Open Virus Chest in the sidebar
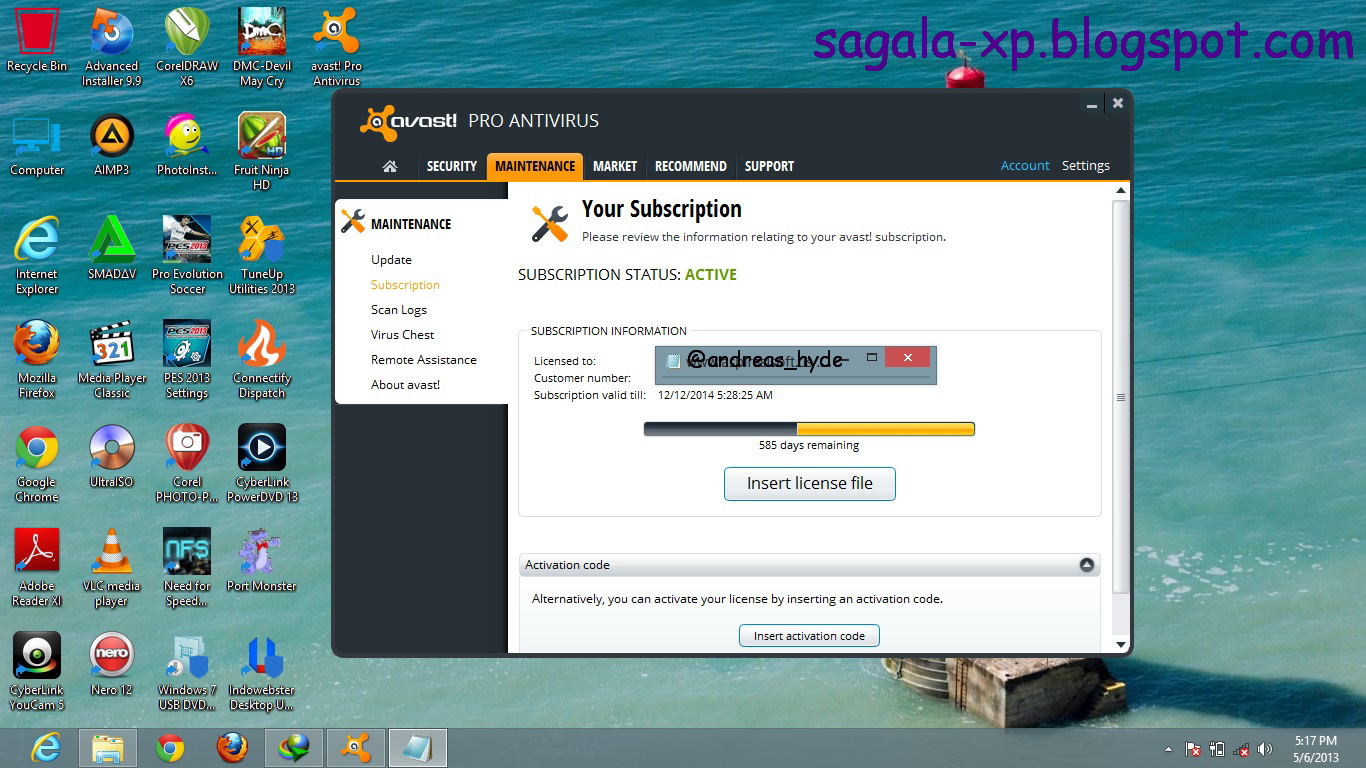 403,335
